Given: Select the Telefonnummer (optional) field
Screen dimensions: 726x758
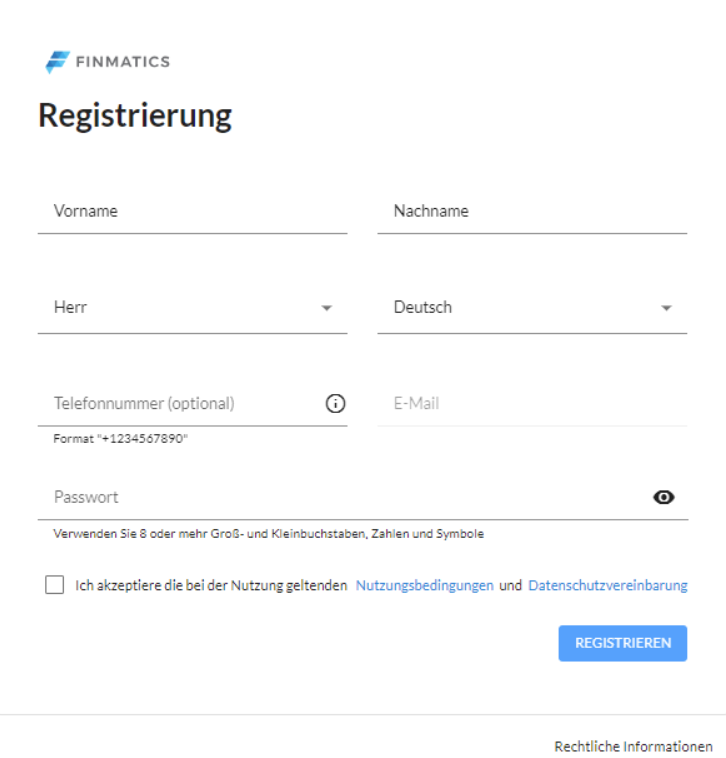Looking at the screenshot, I should pos(181,403).
